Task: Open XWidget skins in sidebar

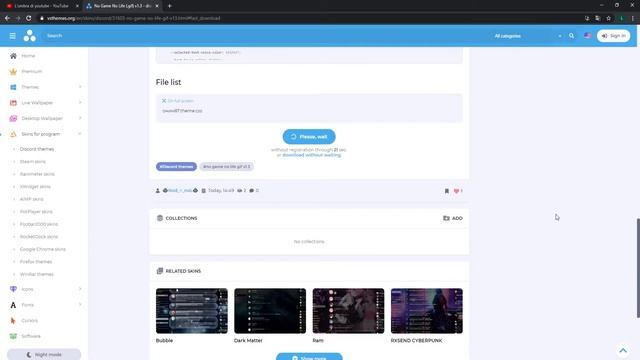Action: pos(35,187)
